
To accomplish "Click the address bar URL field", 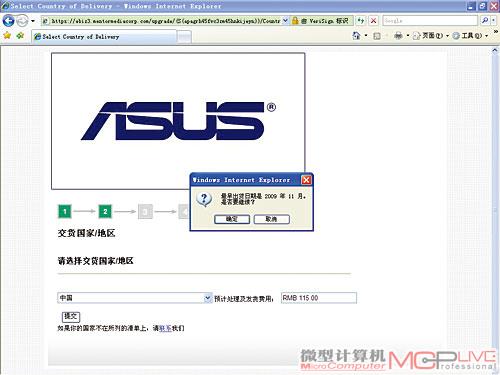I will (x=161, y=21).
